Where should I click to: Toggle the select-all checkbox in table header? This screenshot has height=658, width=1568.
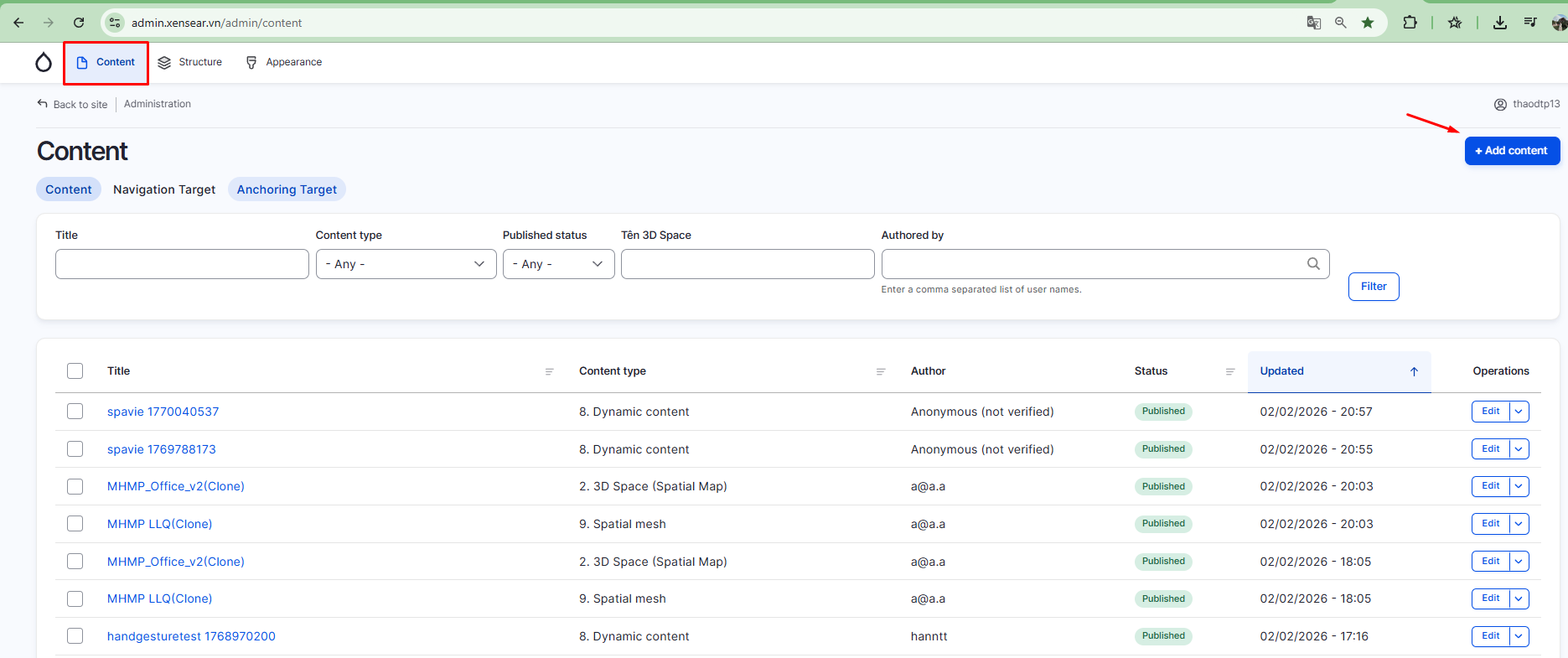pos(75,371)
